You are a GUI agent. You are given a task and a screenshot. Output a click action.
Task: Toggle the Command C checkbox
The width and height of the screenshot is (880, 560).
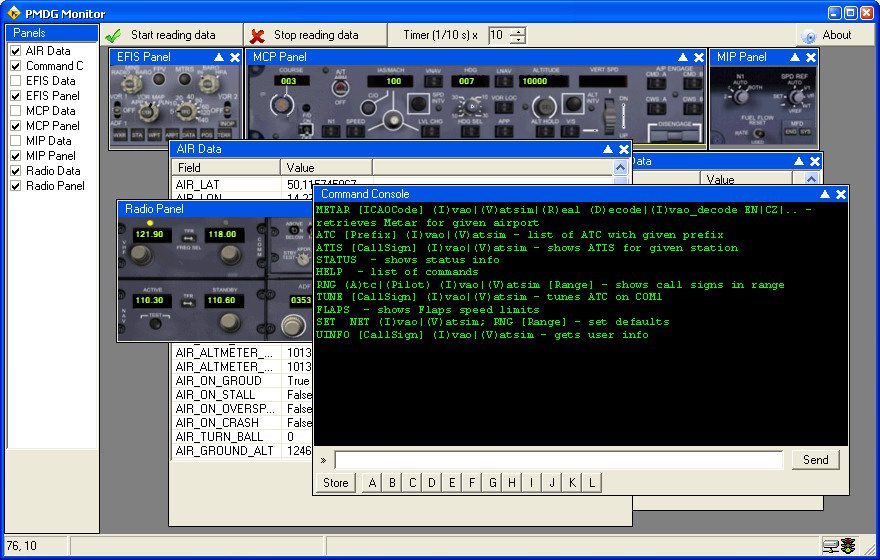pos(16,66)
